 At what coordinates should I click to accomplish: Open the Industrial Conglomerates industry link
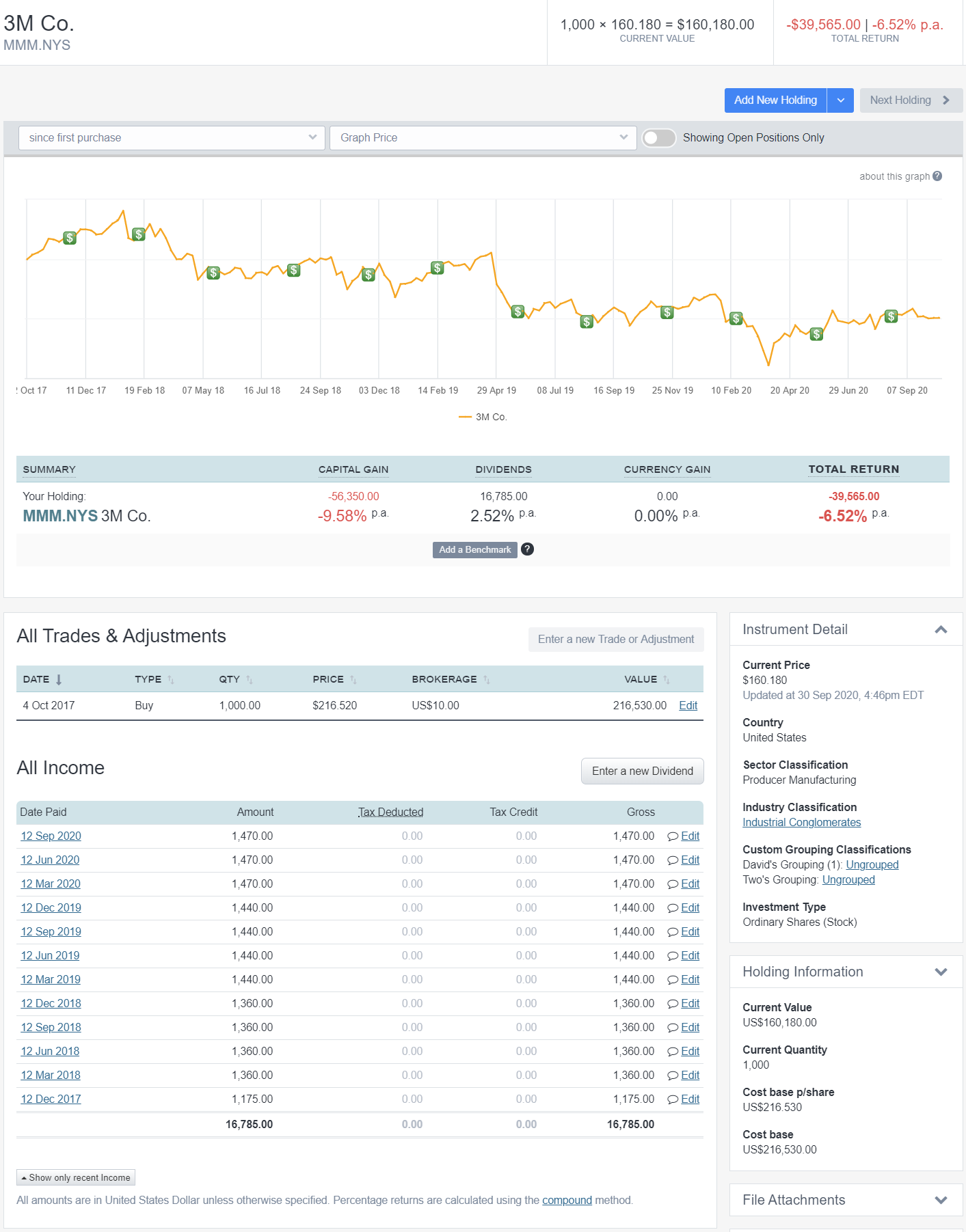[x=802, y=823]
